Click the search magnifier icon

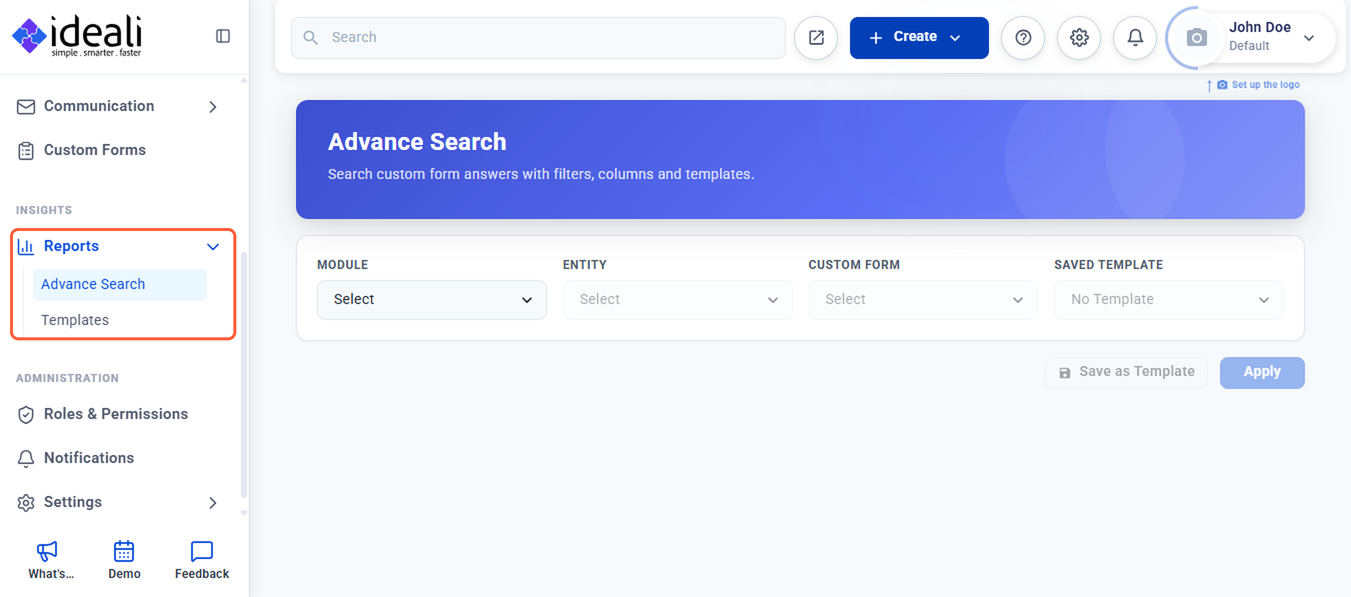[311, 37]
